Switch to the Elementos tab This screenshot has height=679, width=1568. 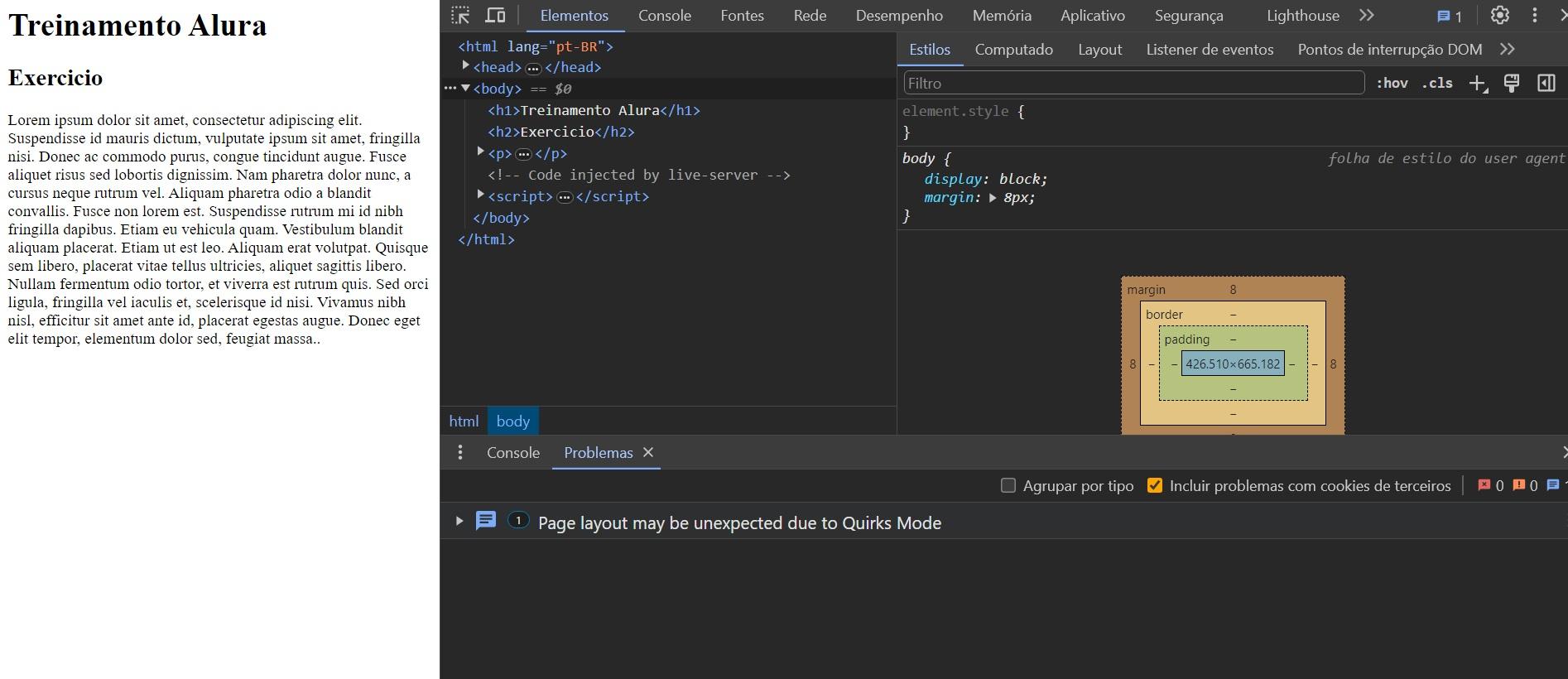[x=575, y=16]
